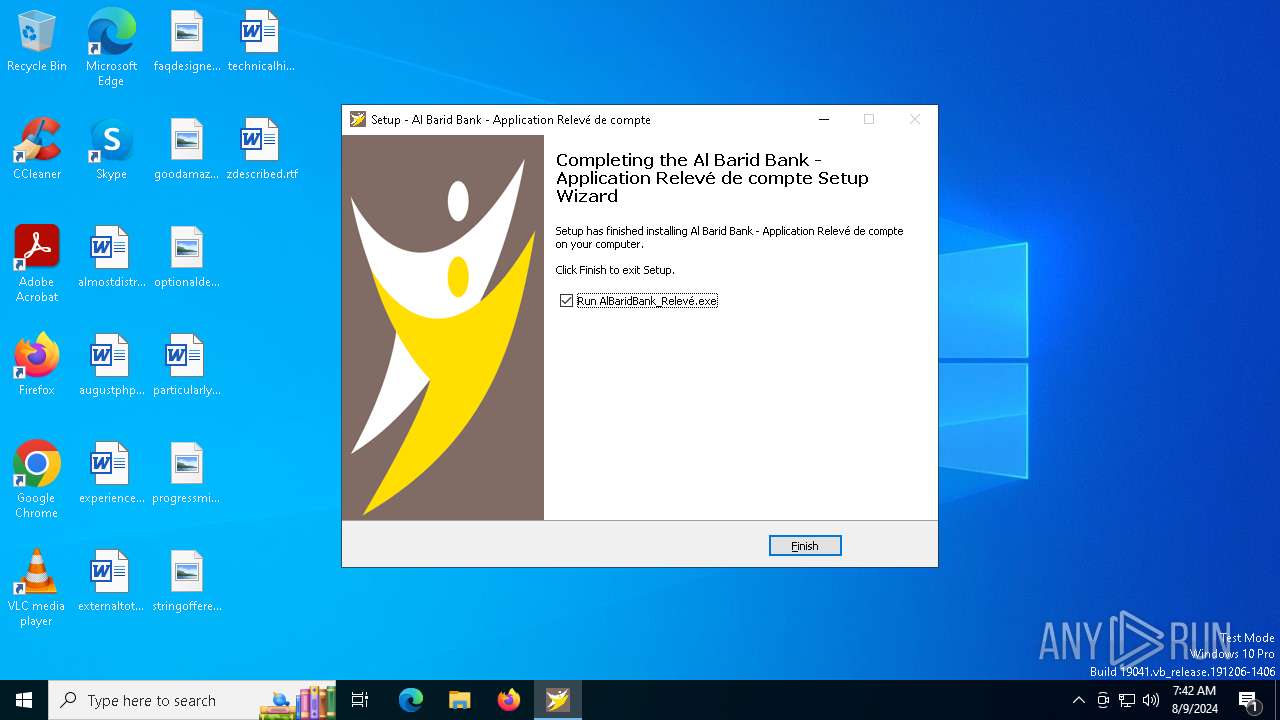
Task: Open File Explorer from taskbar
Action: coord(460,700)
